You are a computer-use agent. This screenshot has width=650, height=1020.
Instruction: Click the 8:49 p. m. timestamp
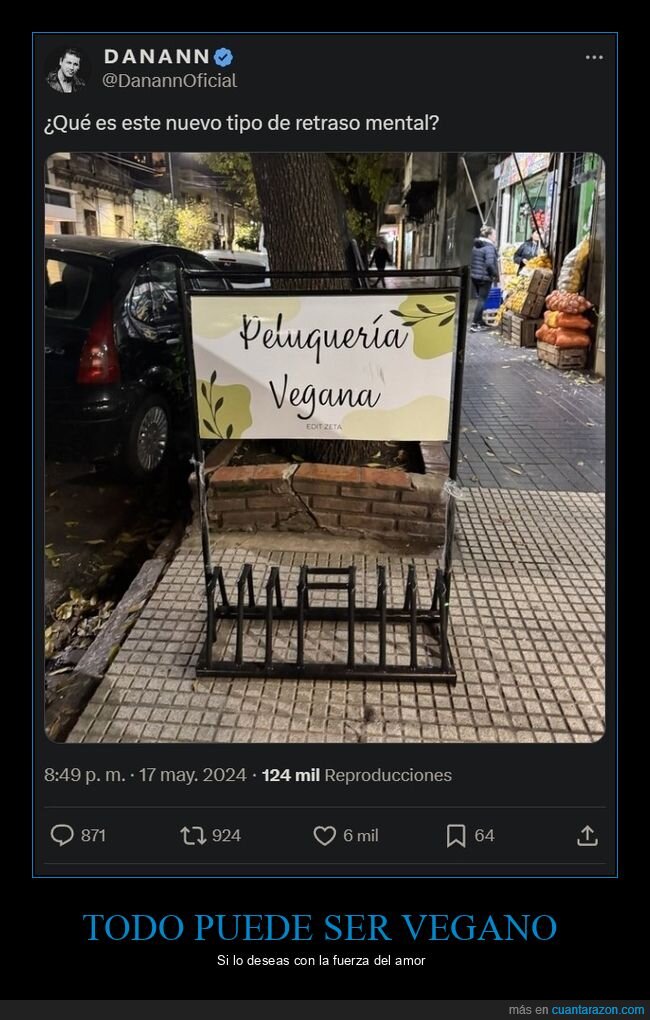coord(85,775)
